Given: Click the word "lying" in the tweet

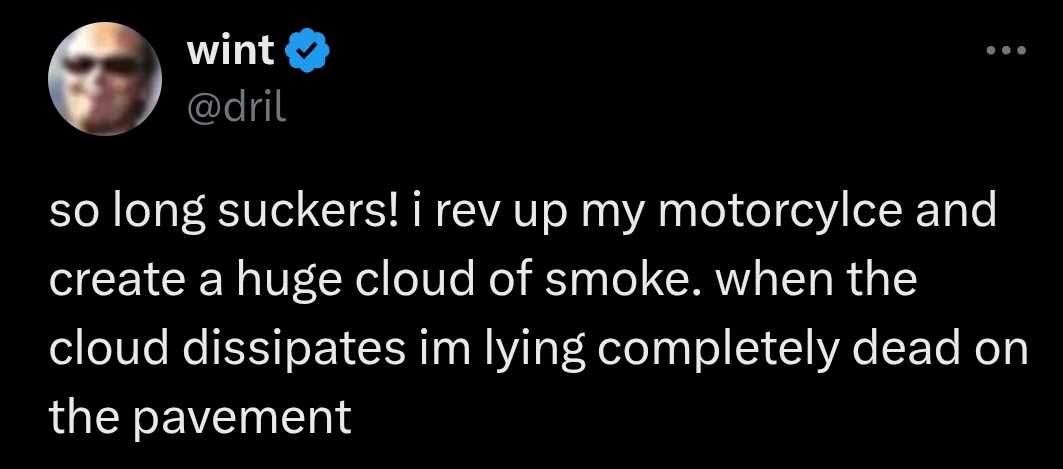Looking at the screenshot, I should point(488,348).
